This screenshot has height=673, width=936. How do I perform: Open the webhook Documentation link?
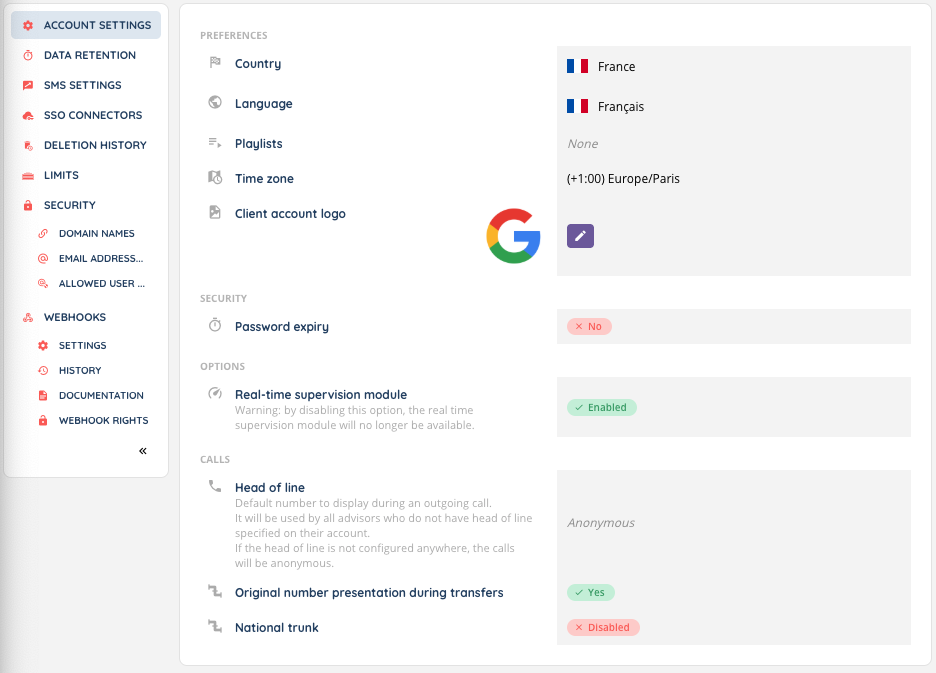(101, 395)
